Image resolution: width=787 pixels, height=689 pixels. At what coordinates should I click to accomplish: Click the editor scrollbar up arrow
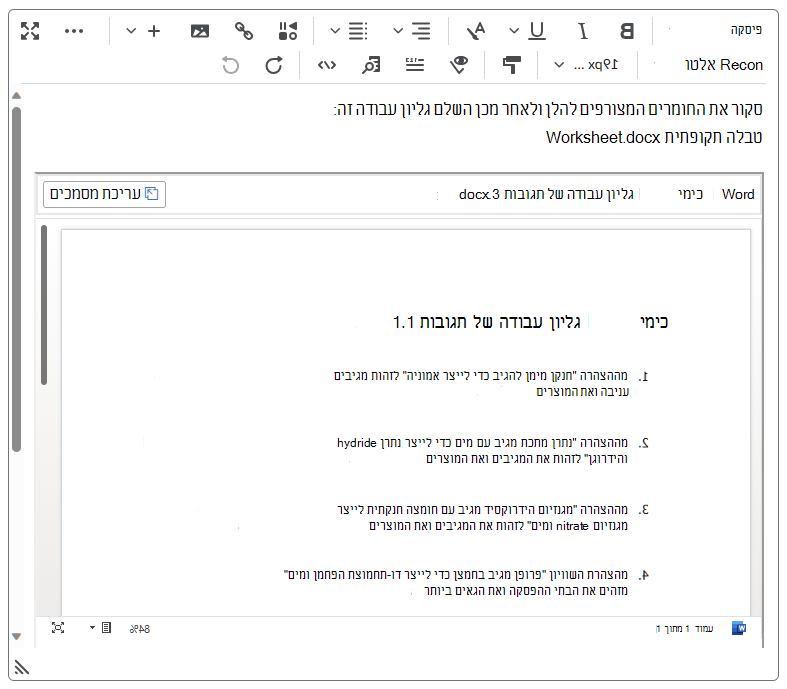pos(17,96)
